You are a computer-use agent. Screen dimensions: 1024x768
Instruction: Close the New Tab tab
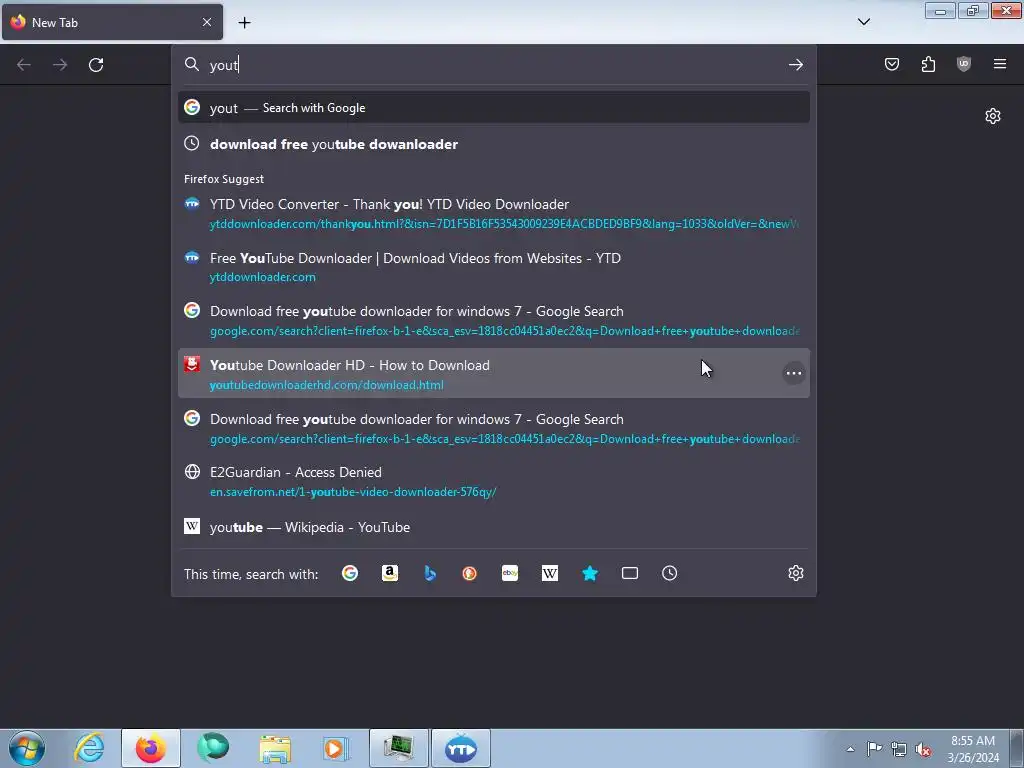[x=206, y=22]
